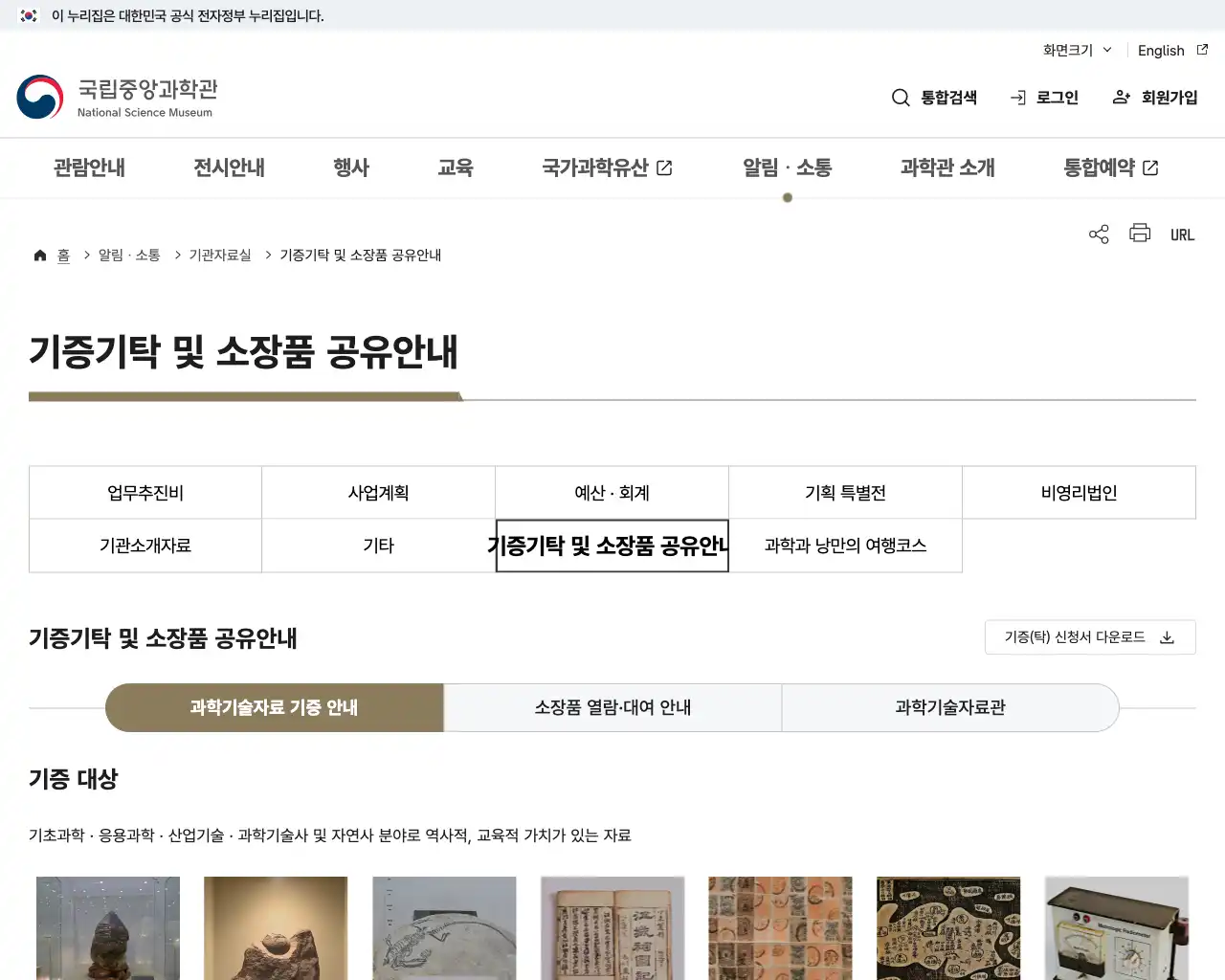Viewport: 1225px width, 980px height.
Task: Copy page address with the URL icon
Action: (x=1182, y=234)
